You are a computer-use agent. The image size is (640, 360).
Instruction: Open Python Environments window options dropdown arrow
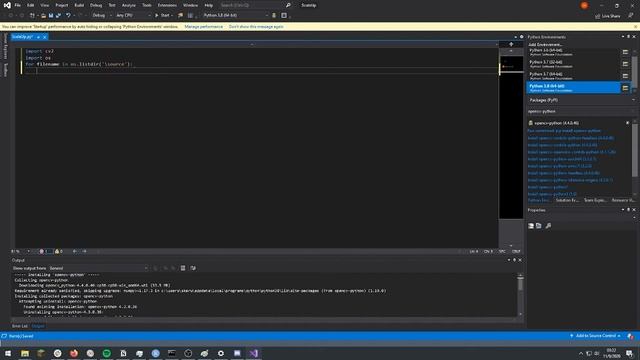(623, 37)
